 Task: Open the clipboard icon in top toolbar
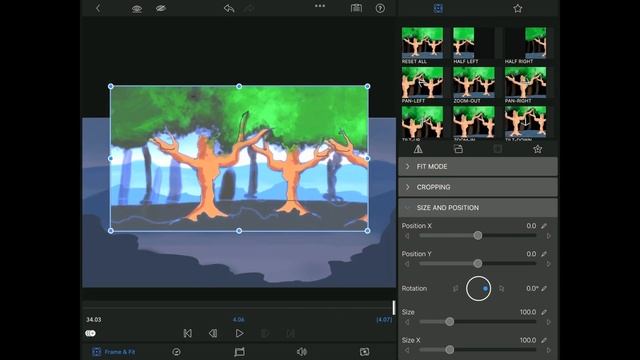356,8
